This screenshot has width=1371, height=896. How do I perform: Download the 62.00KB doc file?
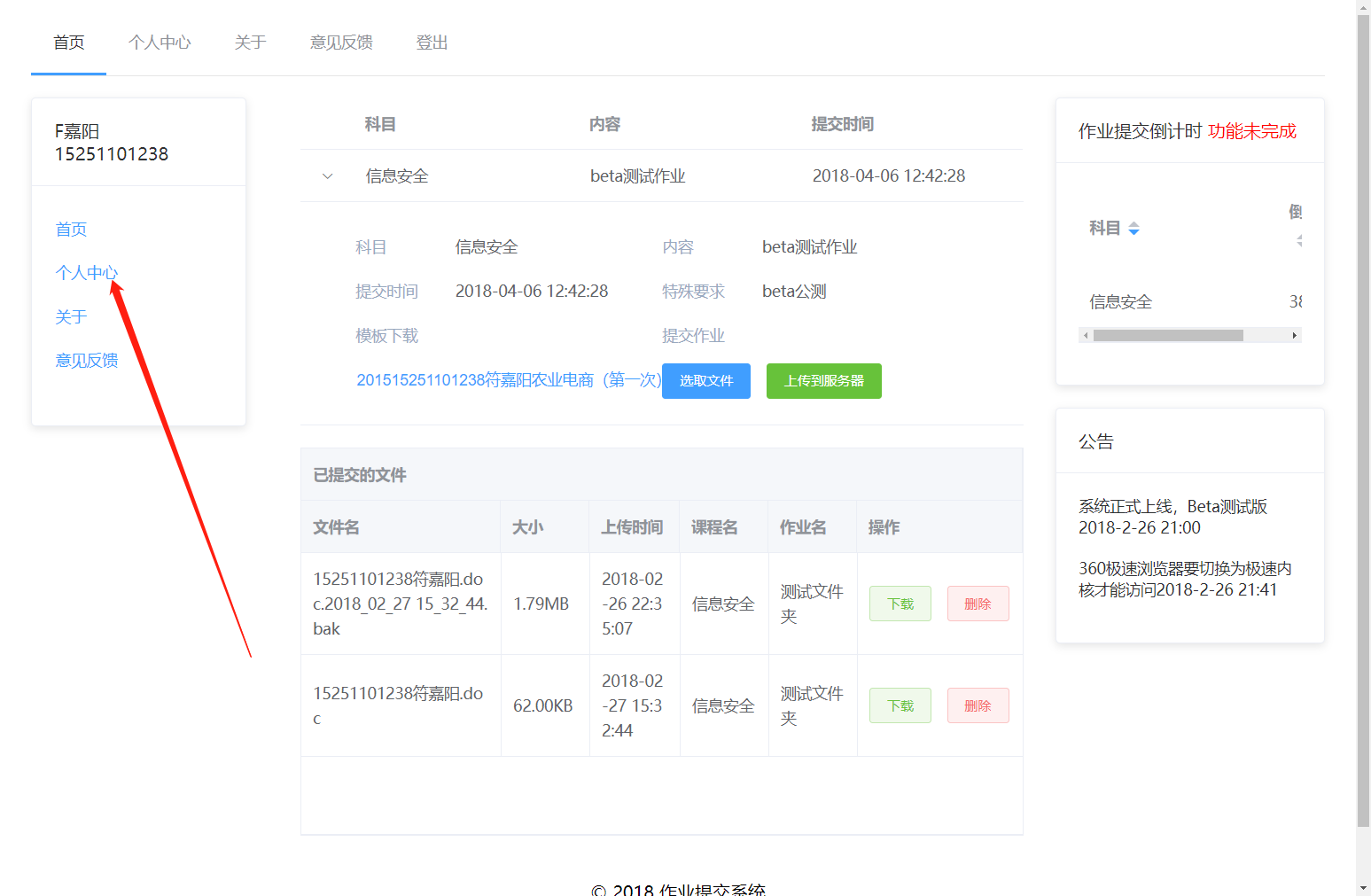900,705
